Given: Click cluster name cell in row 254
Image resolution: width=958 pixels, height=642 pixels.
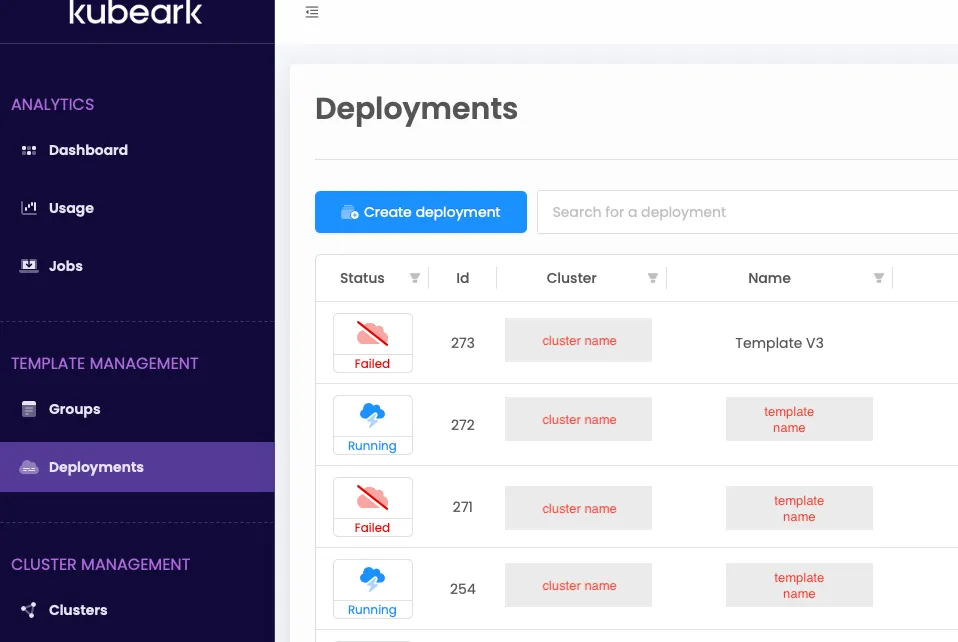Looking at the screenshot, I should point(578,585).
